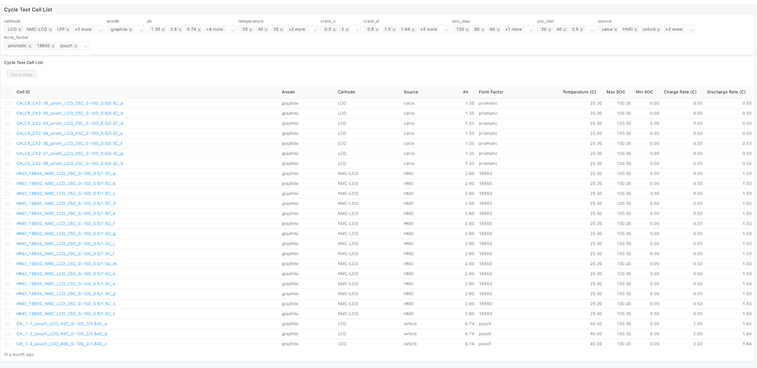Screen dimensions: 757x368
Task: Remove the pouch tag from form_factor filter
Action: pos(76,46)
